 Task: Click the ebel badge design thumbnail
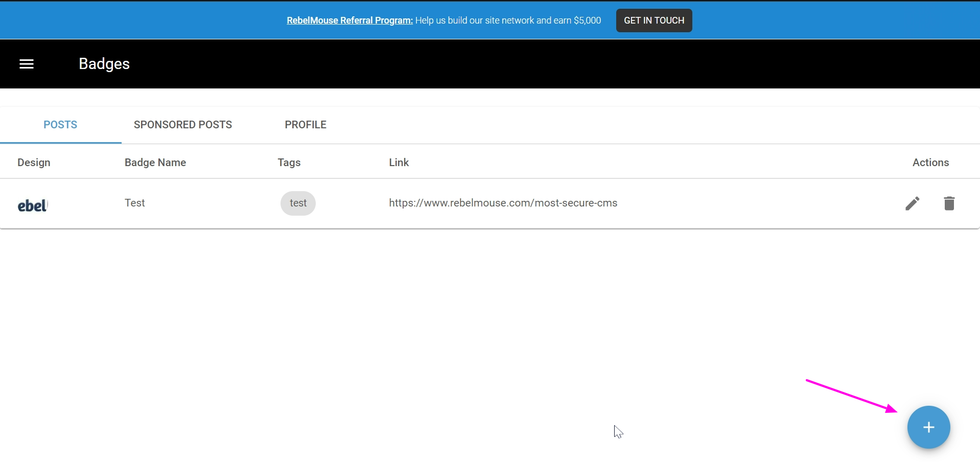coord(33,205)
